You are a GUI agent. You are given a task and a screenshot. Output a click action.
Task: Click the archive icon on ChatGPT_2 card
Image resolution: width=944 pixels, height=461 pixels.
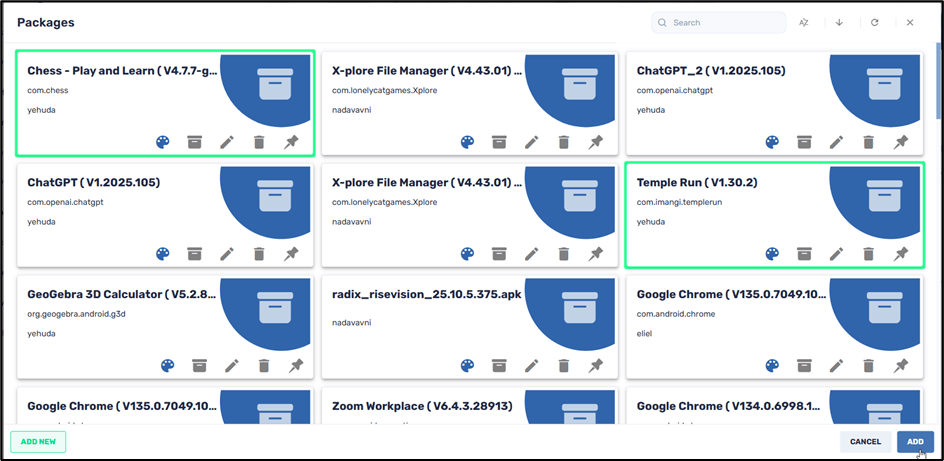coord(804,142)
